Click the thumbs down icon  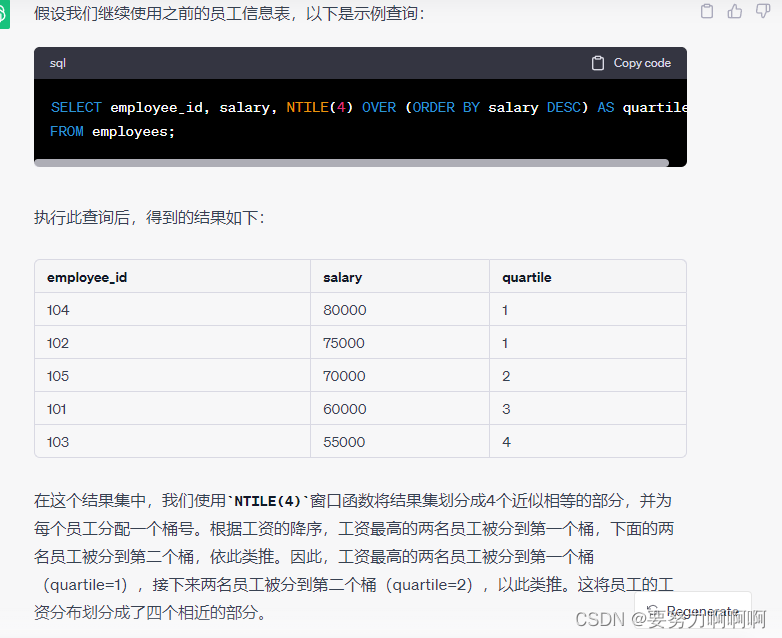[763, 11]
